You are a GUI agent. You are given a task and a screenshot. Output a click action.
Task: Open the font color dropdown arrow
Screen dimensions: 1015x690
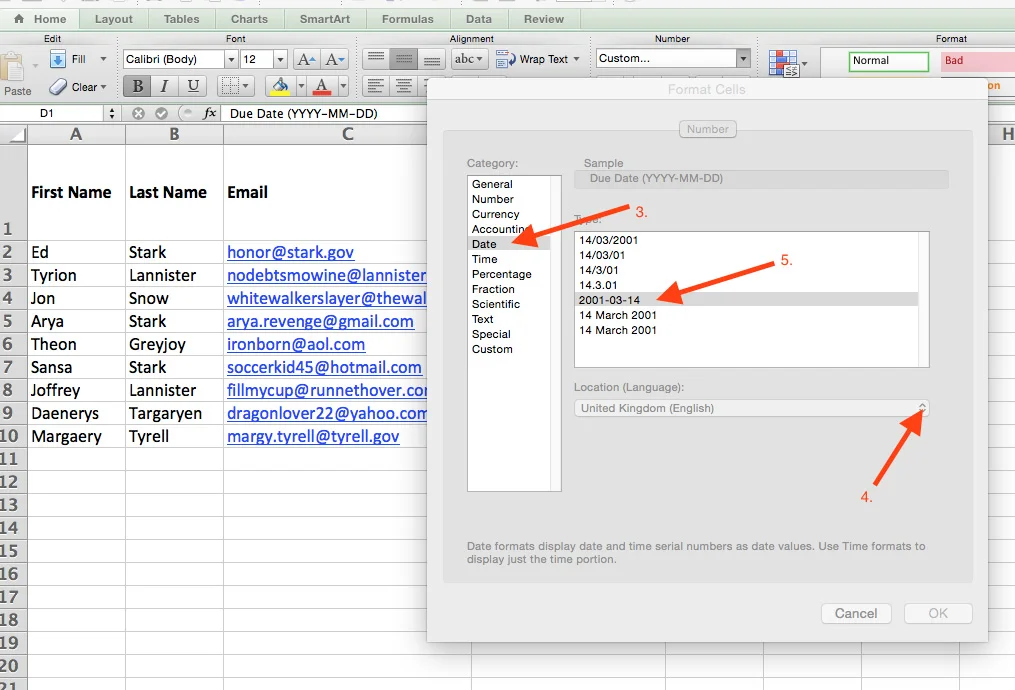point(343,86)
